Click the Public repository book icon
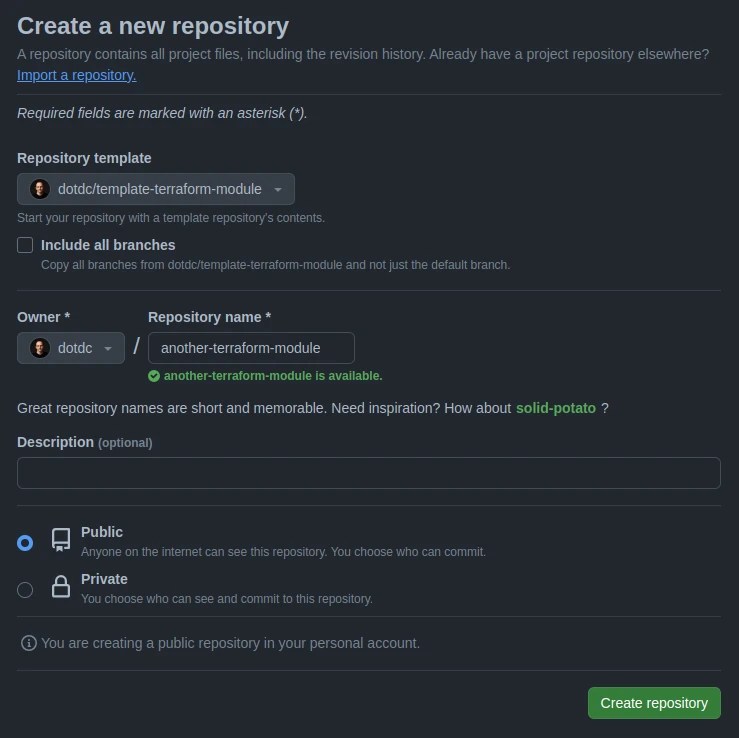 (61, 540)
